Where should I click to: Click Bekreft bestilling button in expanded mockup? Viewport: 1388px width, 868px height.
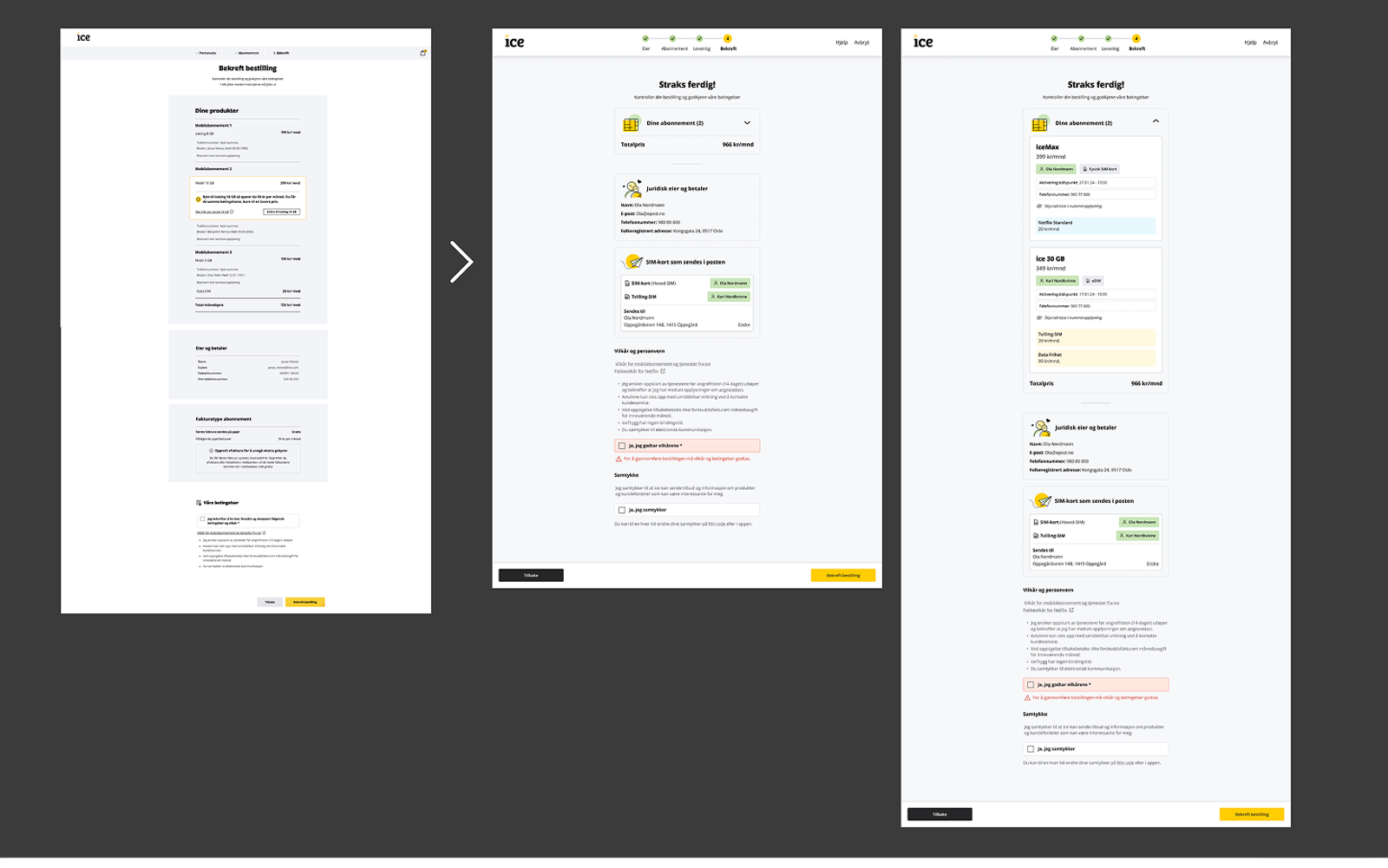(1252, 815)
